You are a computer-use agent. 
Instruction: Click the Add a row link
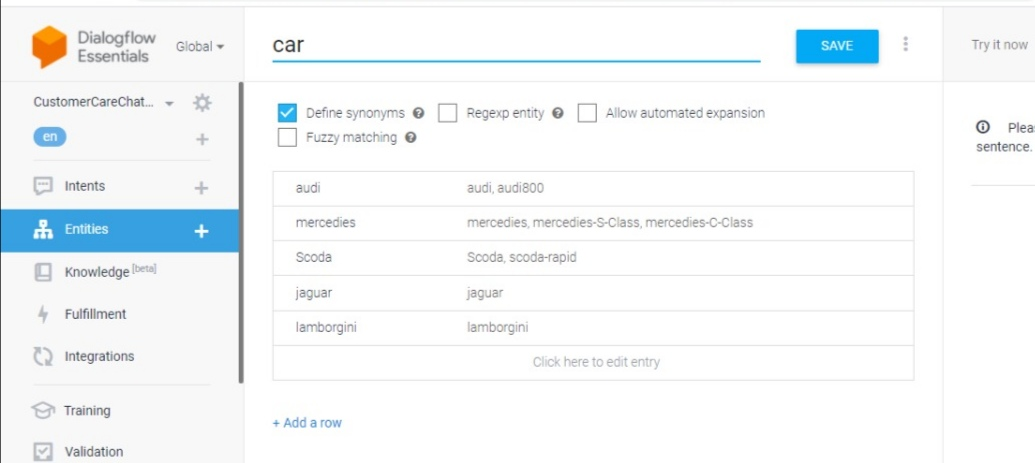point(307,423)
